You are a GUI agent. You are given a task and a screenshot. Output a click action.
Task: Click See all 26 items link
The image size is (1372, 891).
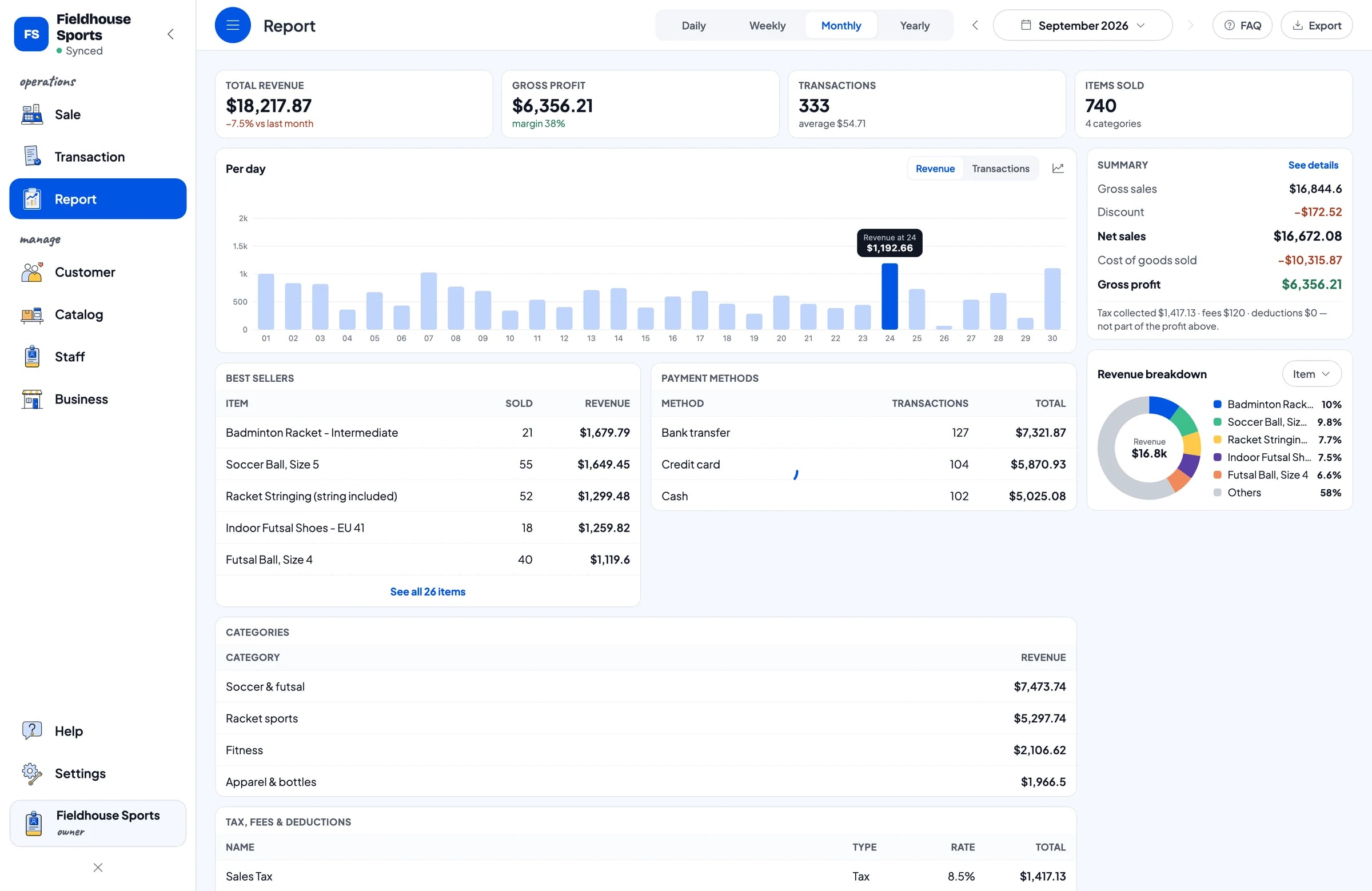tap(428, 592)
